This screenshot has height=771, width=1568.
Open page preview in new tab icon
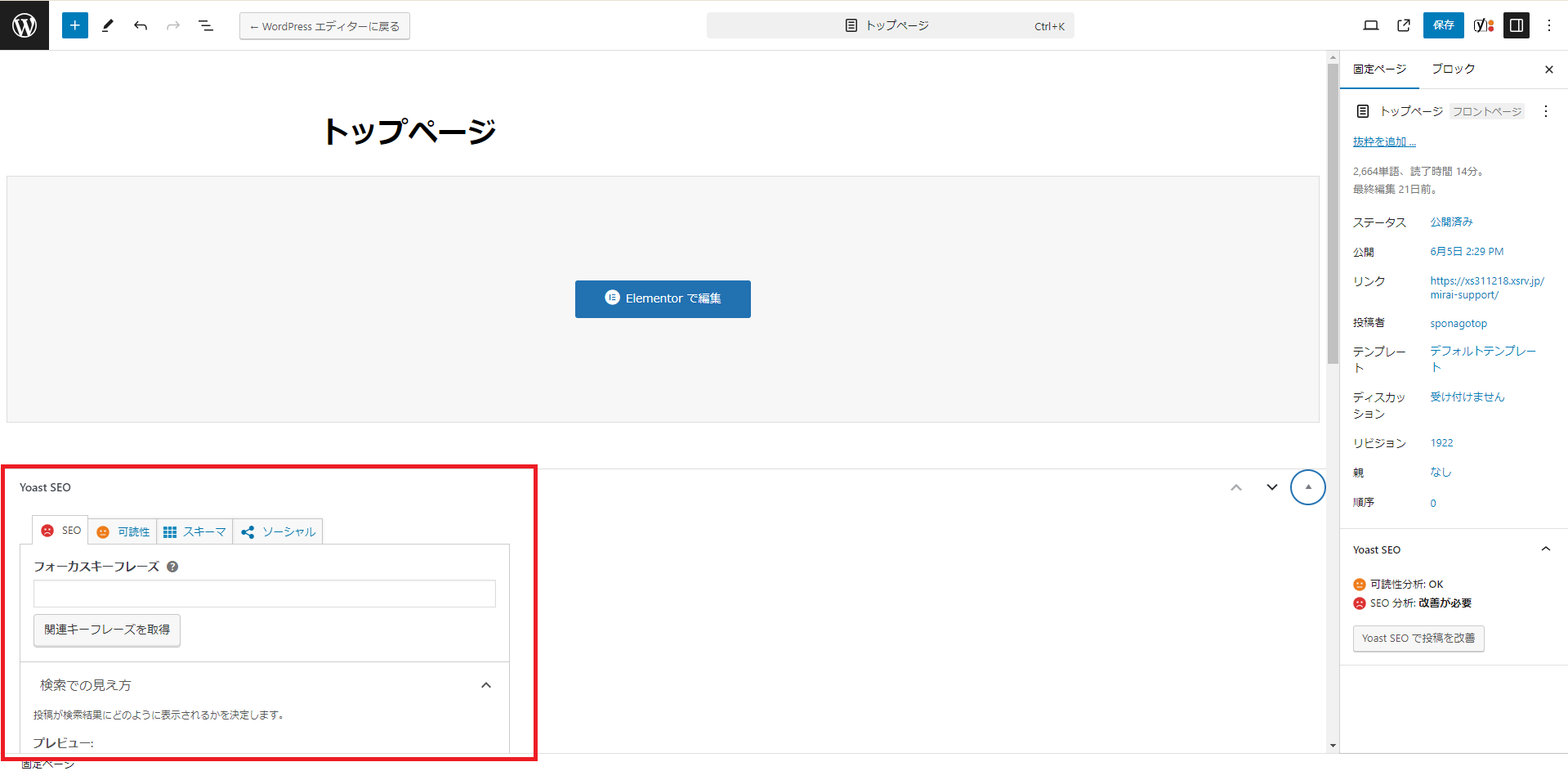click(x=1404, y=25)
